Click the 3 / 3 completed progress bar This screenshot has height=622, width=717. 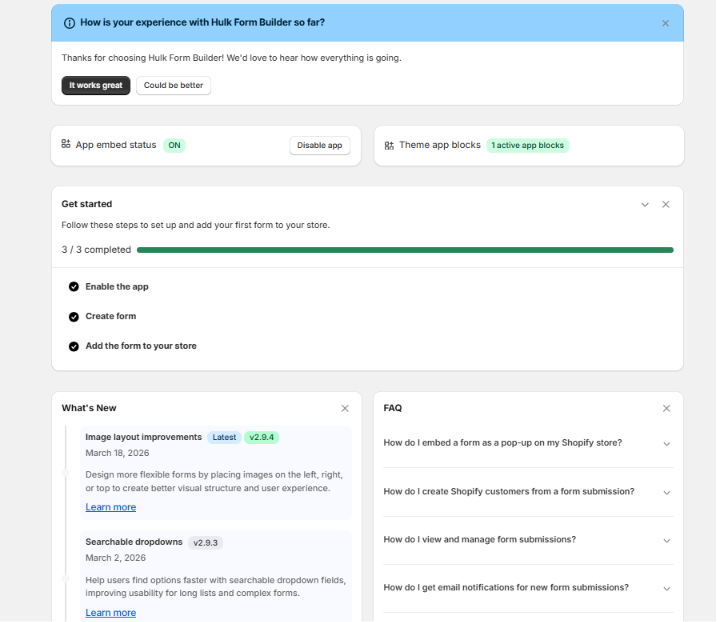coord(405,250)
